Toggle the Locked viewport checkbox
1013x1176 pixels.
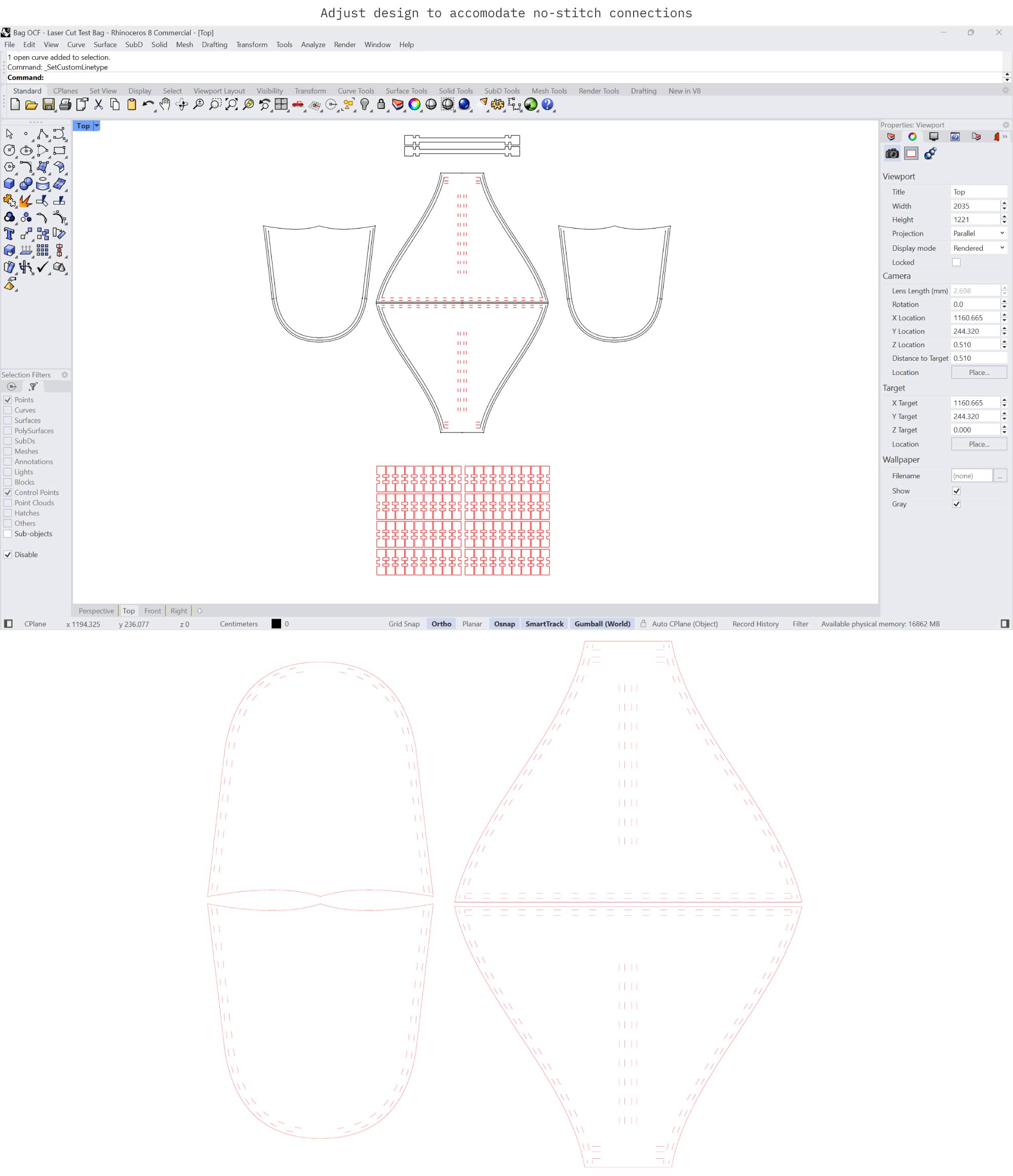(956, 262)
